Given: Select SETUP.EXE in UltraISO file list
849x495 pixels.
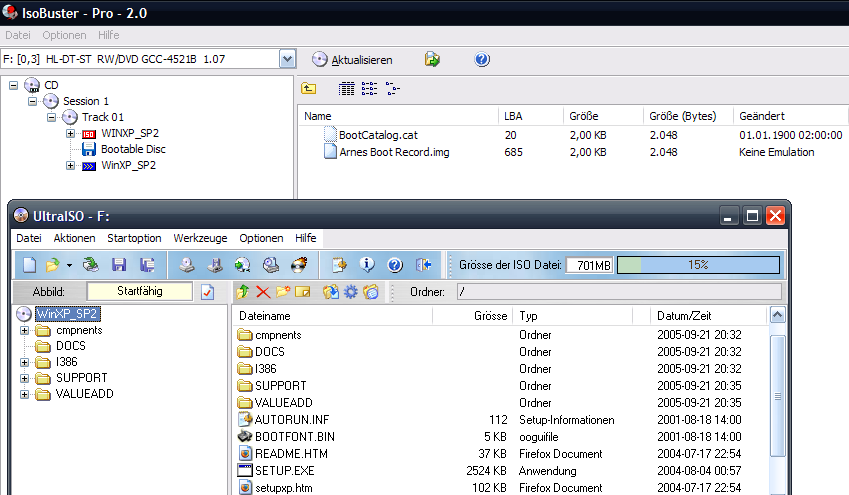Looking at the screenshot, I should pos(285,471).
